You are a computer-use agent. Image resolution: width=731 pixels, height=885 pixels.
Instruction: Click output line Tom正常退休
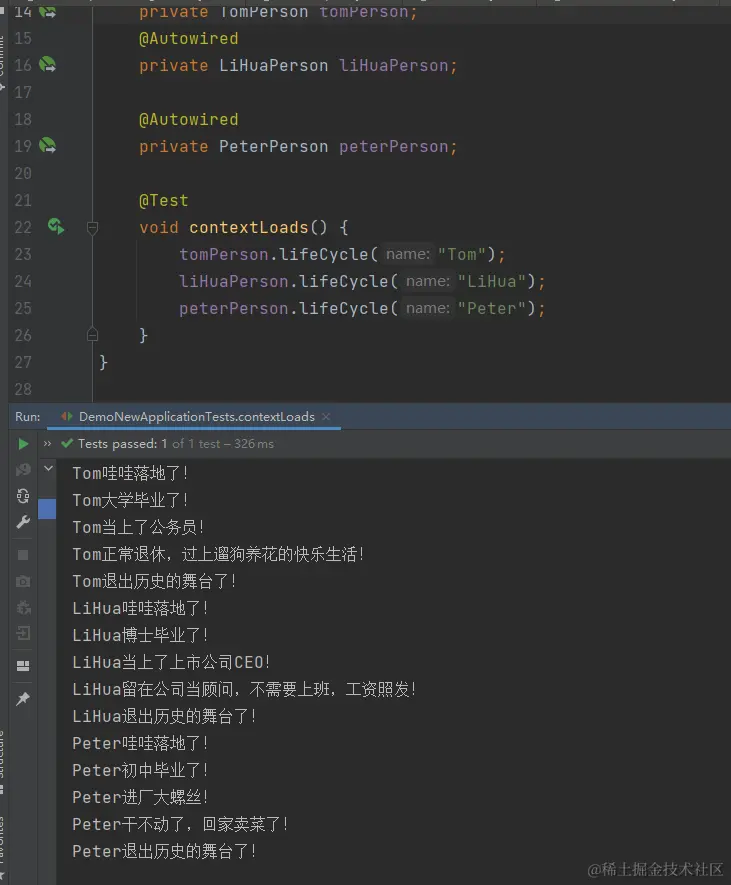pyautogui.click(x=218, y=554)
